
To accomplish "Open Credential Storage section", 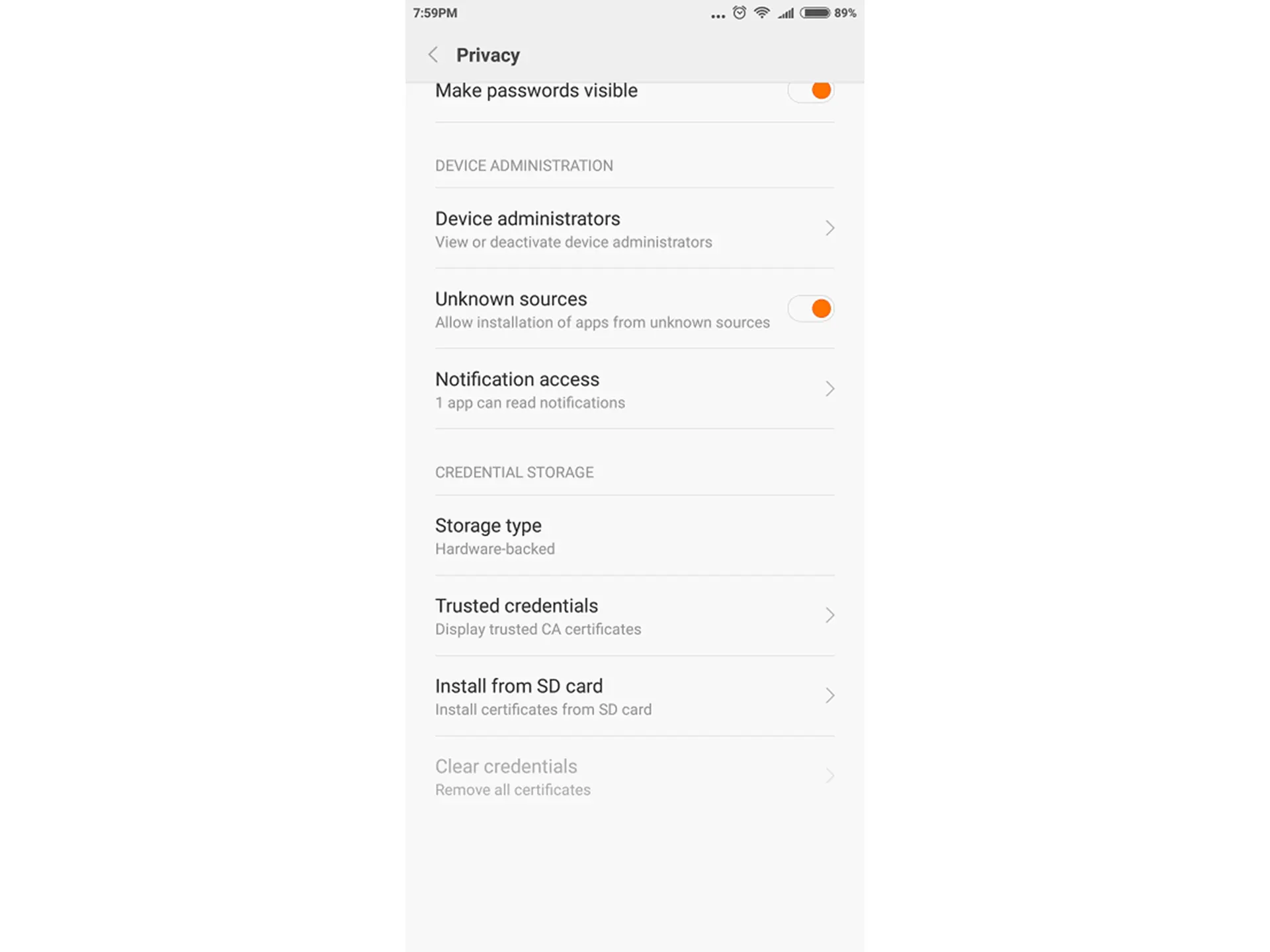I will pyautogui.click(x=514, y=472).
